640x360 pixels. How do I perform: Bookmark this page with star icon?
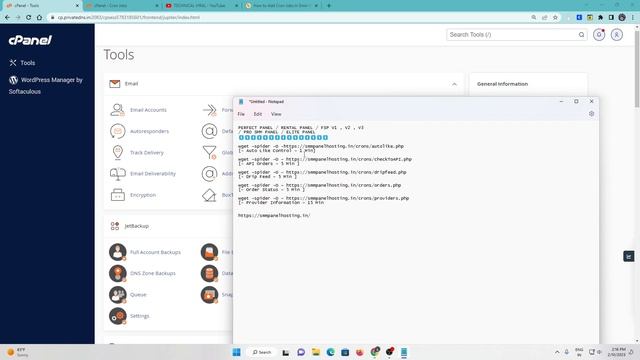(555, 18)
